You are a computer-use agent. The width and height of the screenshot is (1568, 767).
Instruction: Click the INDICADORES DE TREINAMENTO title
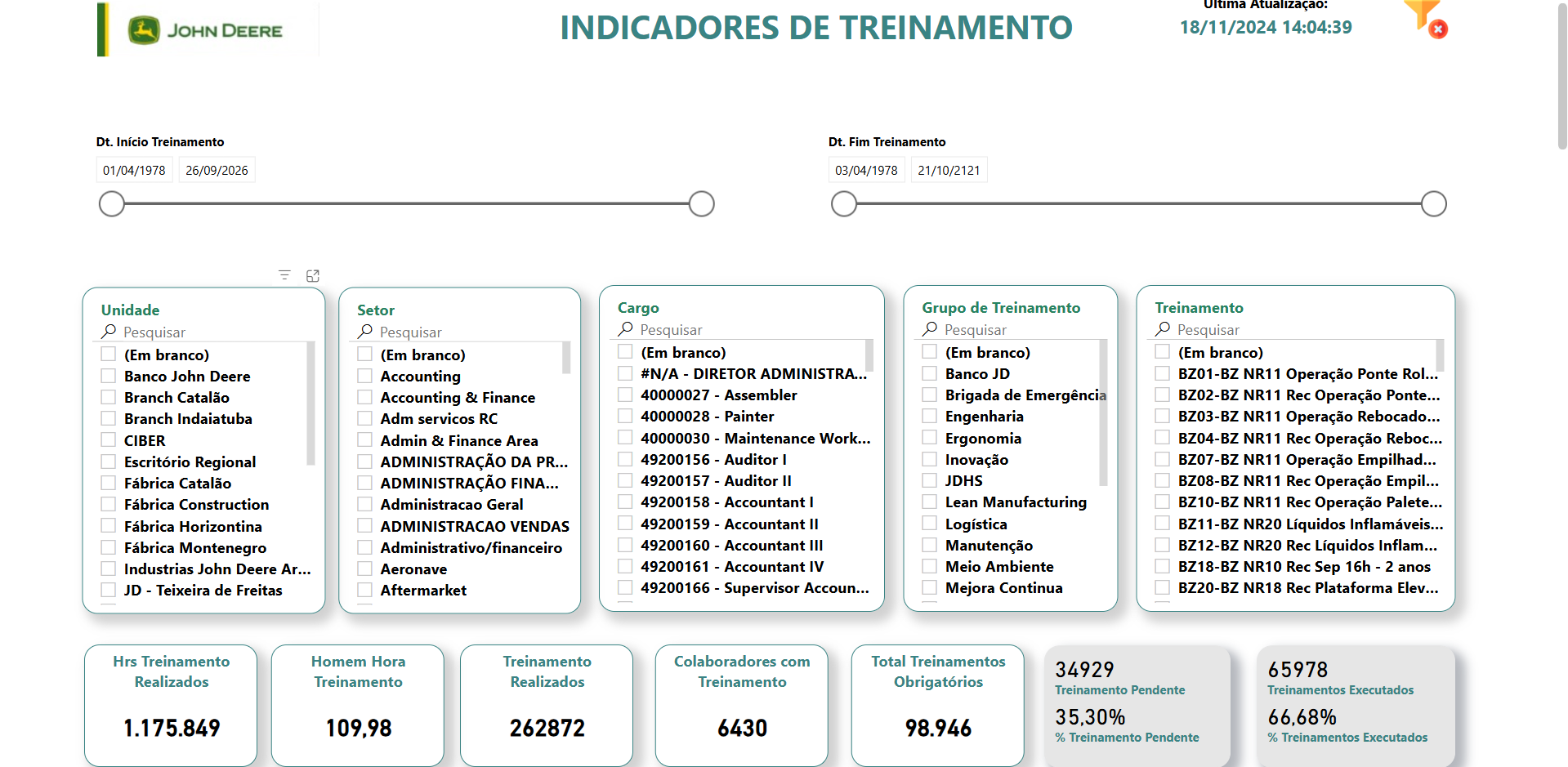(x=816, y=28)
